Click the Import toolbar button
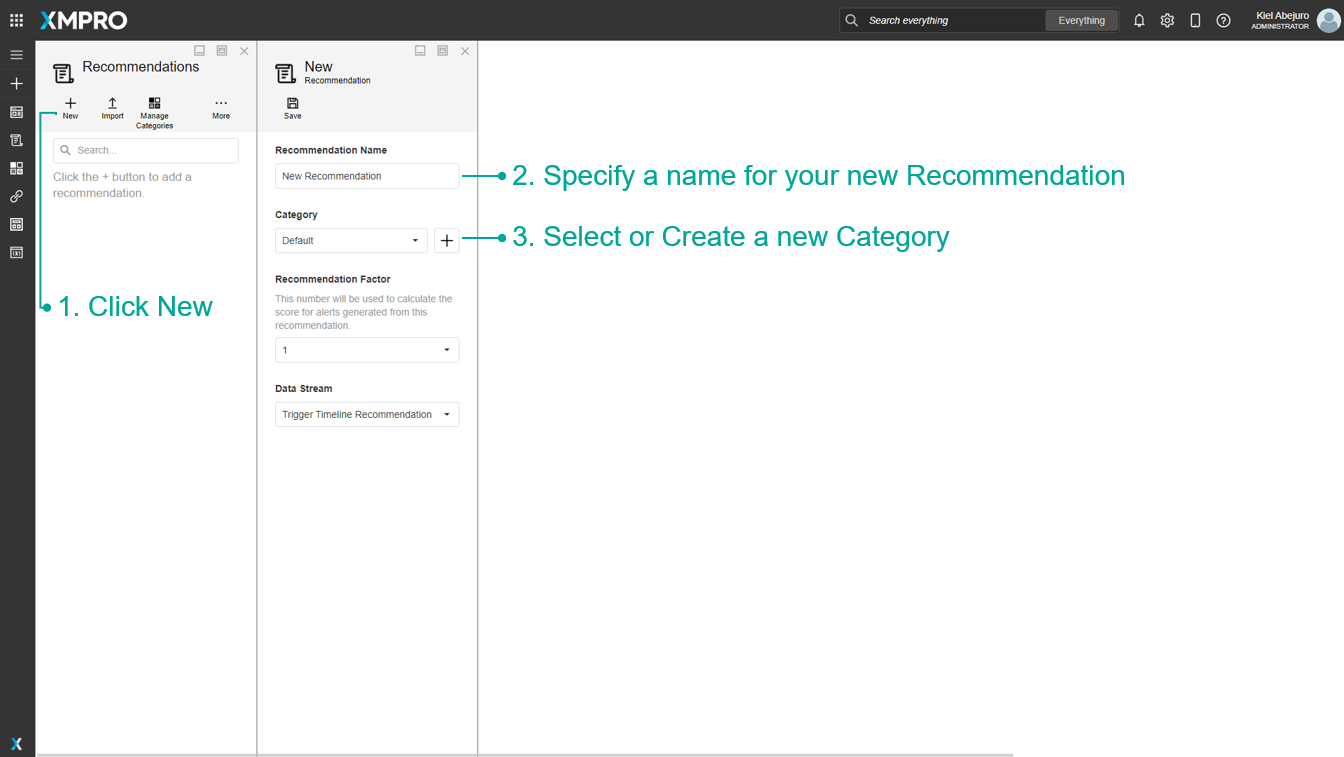The image size is (1344, 757). [112, 108]
